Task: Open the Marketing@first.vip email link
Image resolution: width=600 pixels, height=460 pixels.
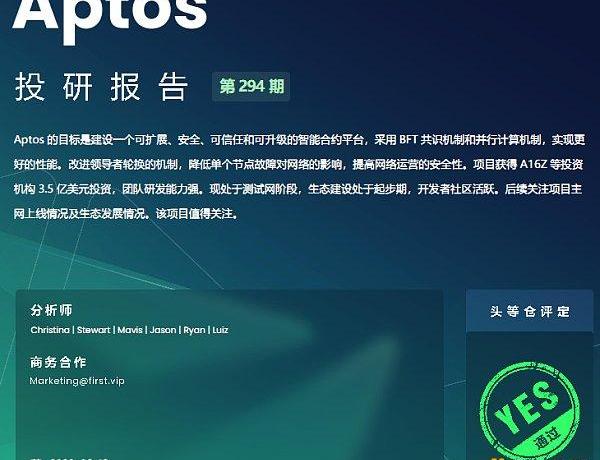Action: 77,381
